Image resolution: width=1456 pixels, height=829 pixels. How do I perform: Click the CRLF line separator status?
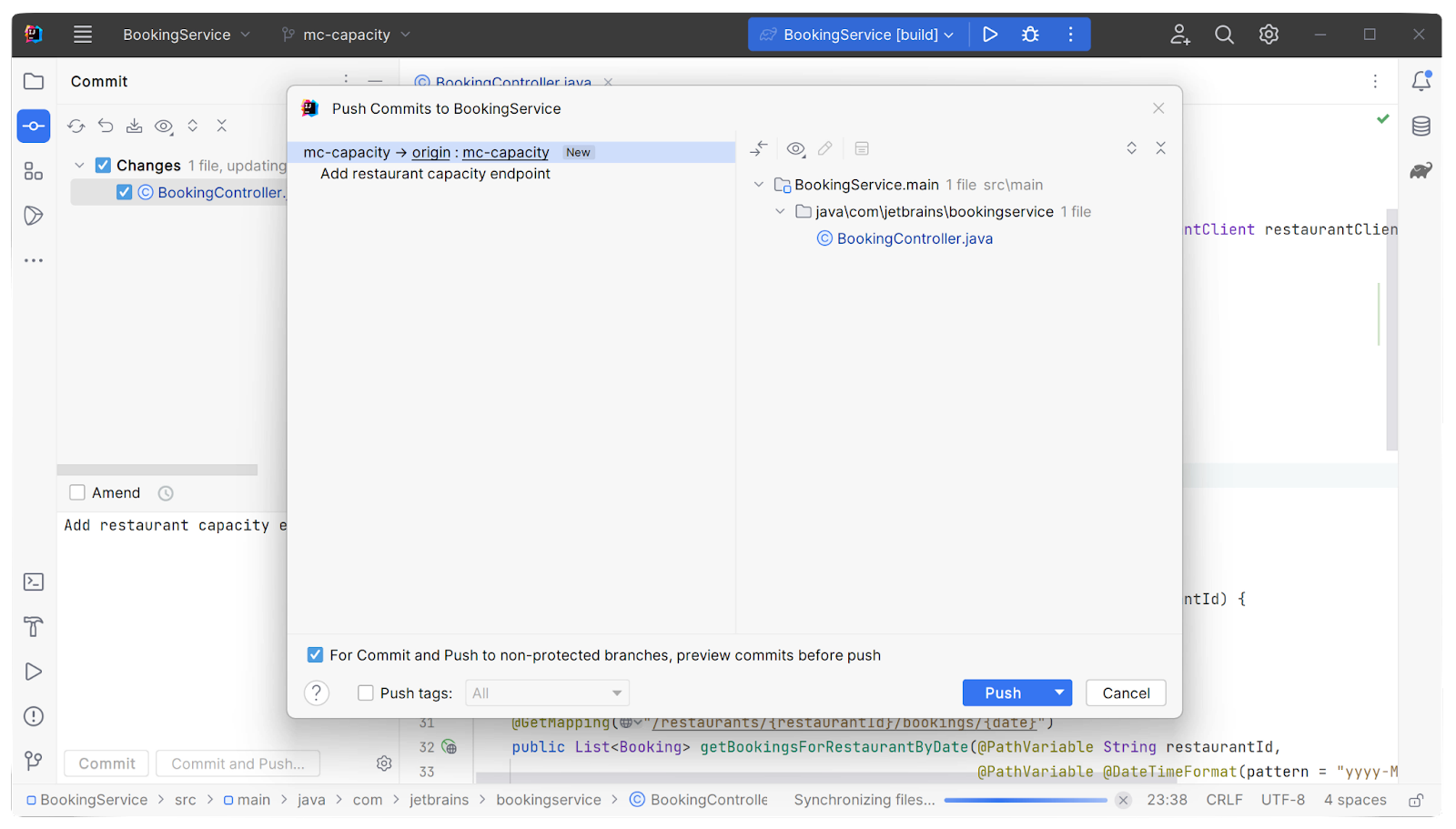pyautogui.click(x=1224, y=800)
